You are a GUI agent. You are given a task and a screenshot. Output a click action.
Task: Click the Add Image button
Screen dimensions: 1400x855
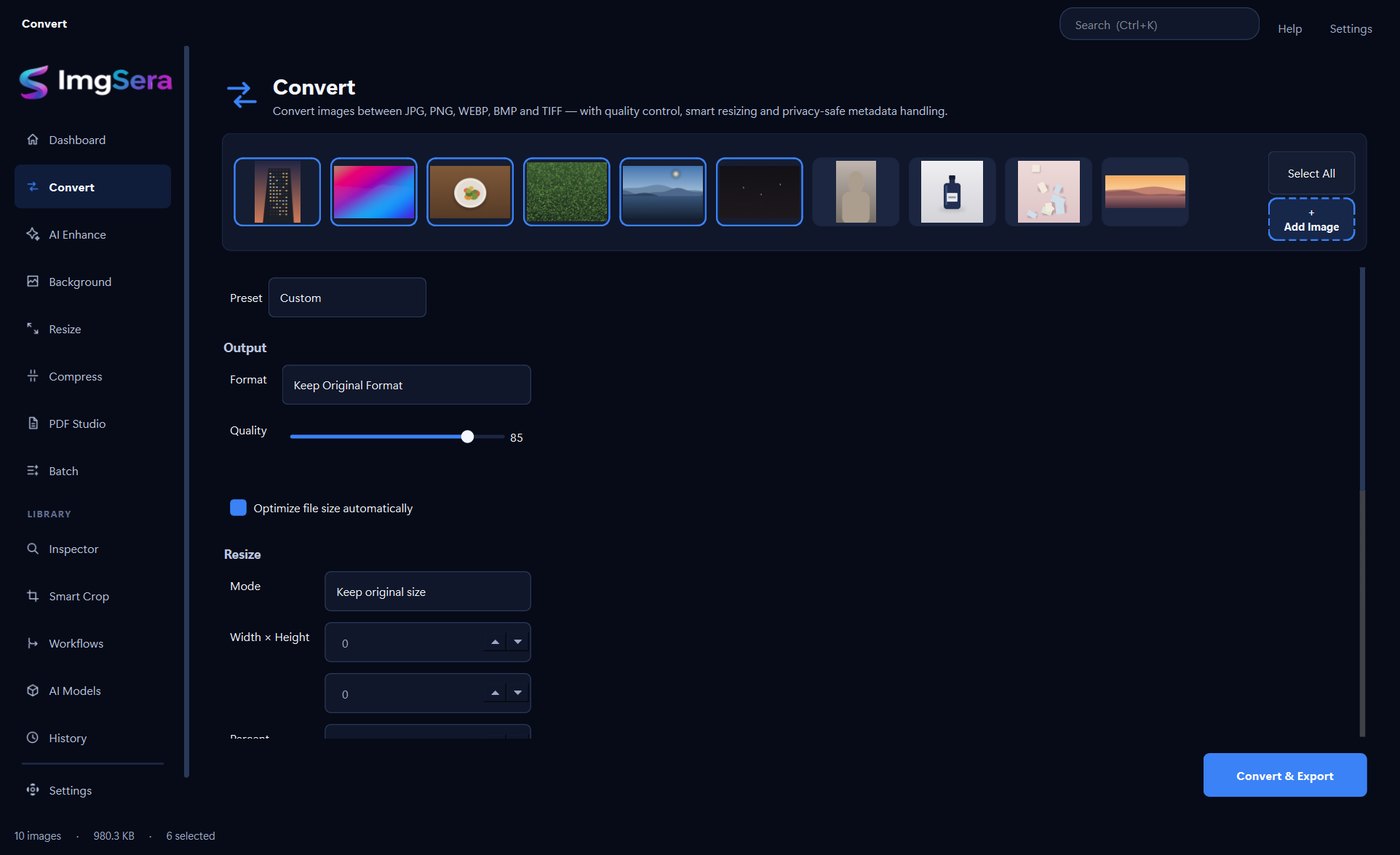click(x=1311, y=220)
